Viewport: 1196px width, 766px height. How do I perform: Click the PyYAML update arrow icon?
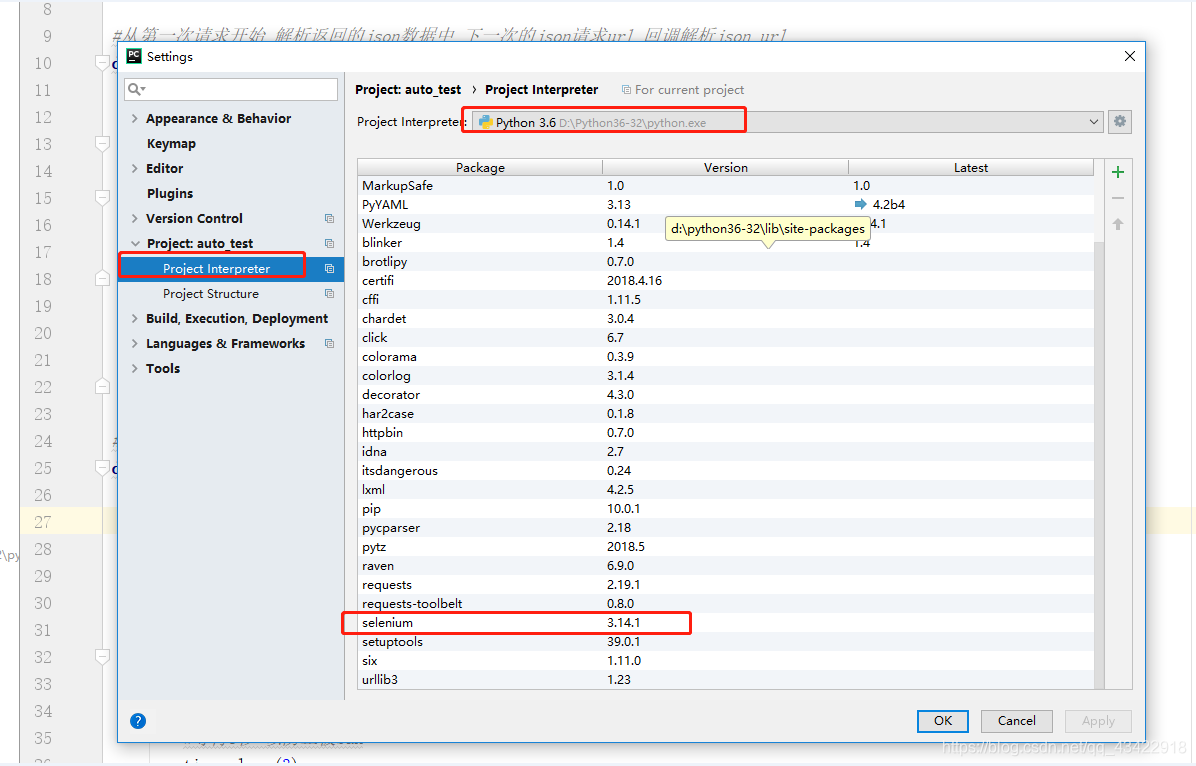point(860,204)
